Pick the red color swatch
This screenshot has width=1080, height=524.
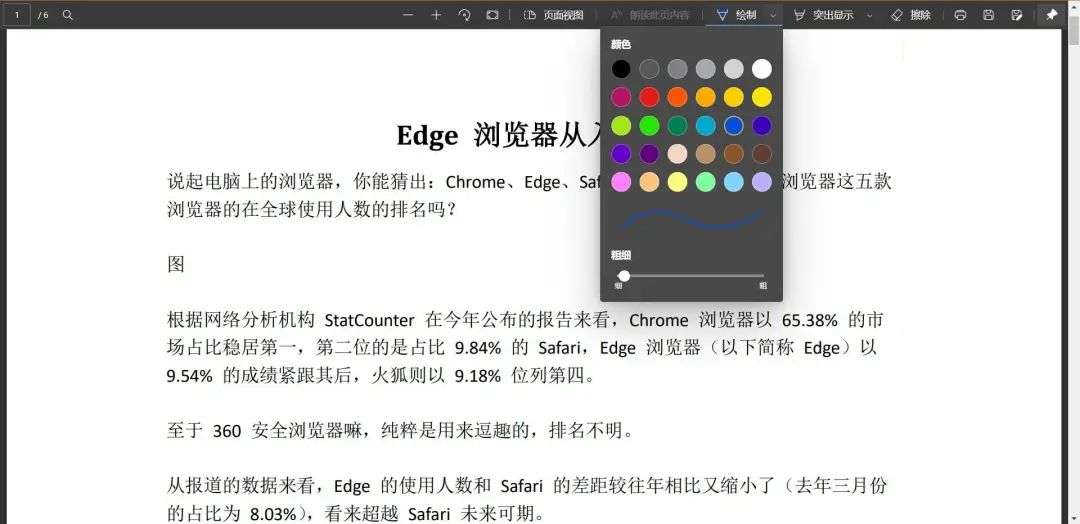650,97
